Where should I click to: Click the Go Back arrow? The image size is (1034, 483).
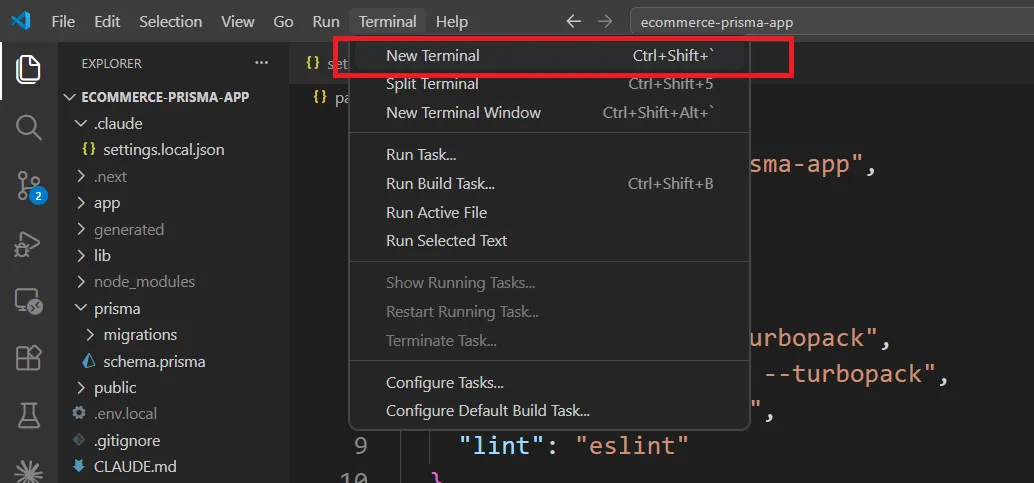pyautogui.click(x=574, y=22)
